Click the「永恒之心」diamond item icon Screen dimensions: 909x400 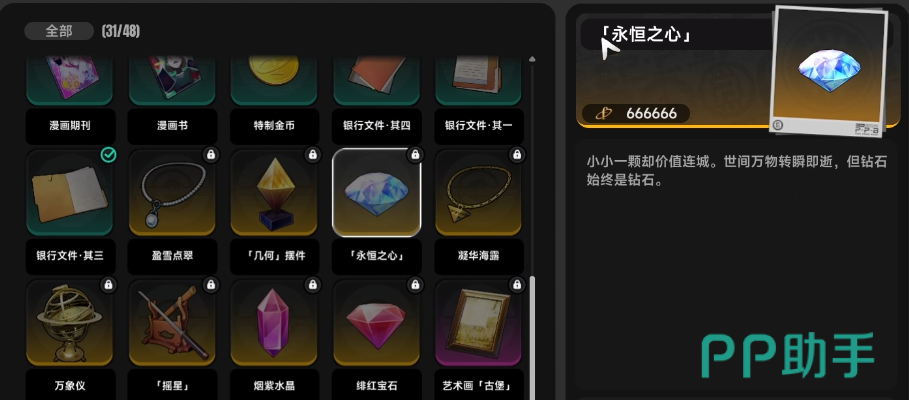pos(376,193)
